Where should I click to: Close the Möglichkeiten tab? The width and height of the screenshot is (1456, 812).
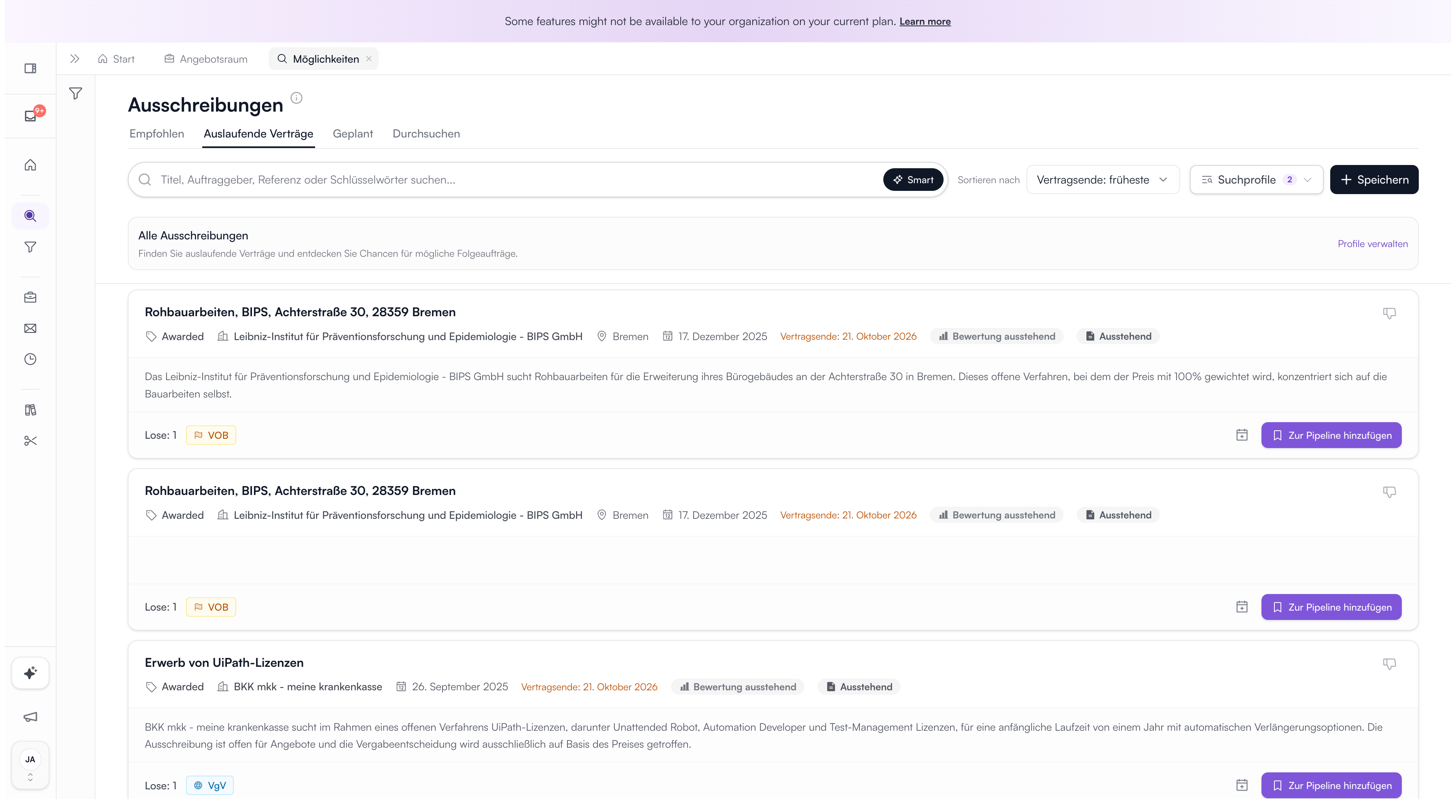coord(368,59)
